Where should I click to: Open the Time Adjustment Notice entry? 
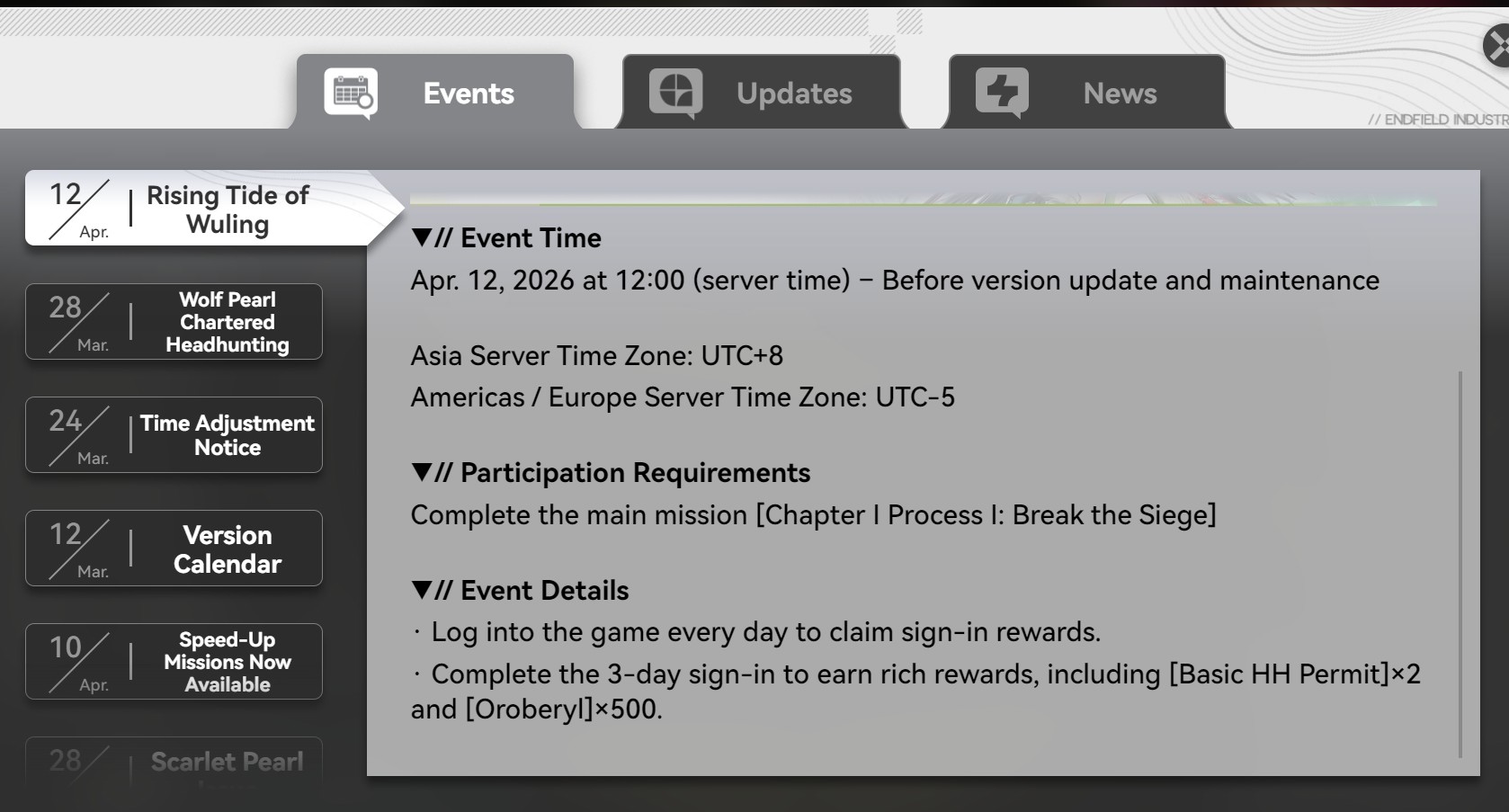[174, 435]
